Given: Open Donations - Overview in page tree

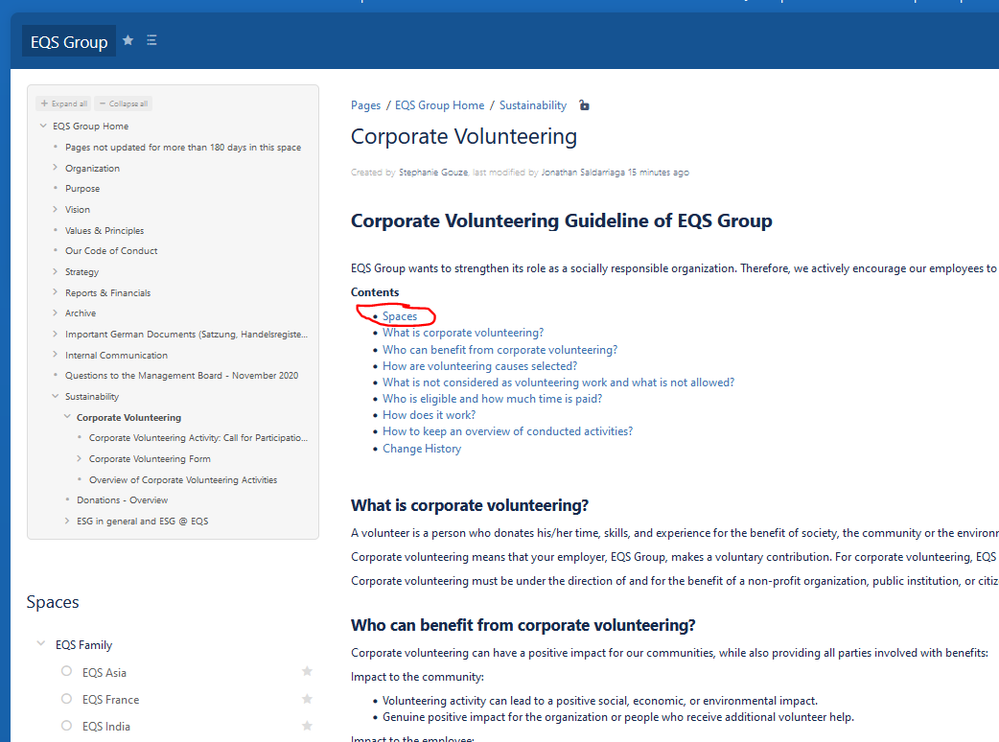Looking at the screenshot, I should (122, 500).
